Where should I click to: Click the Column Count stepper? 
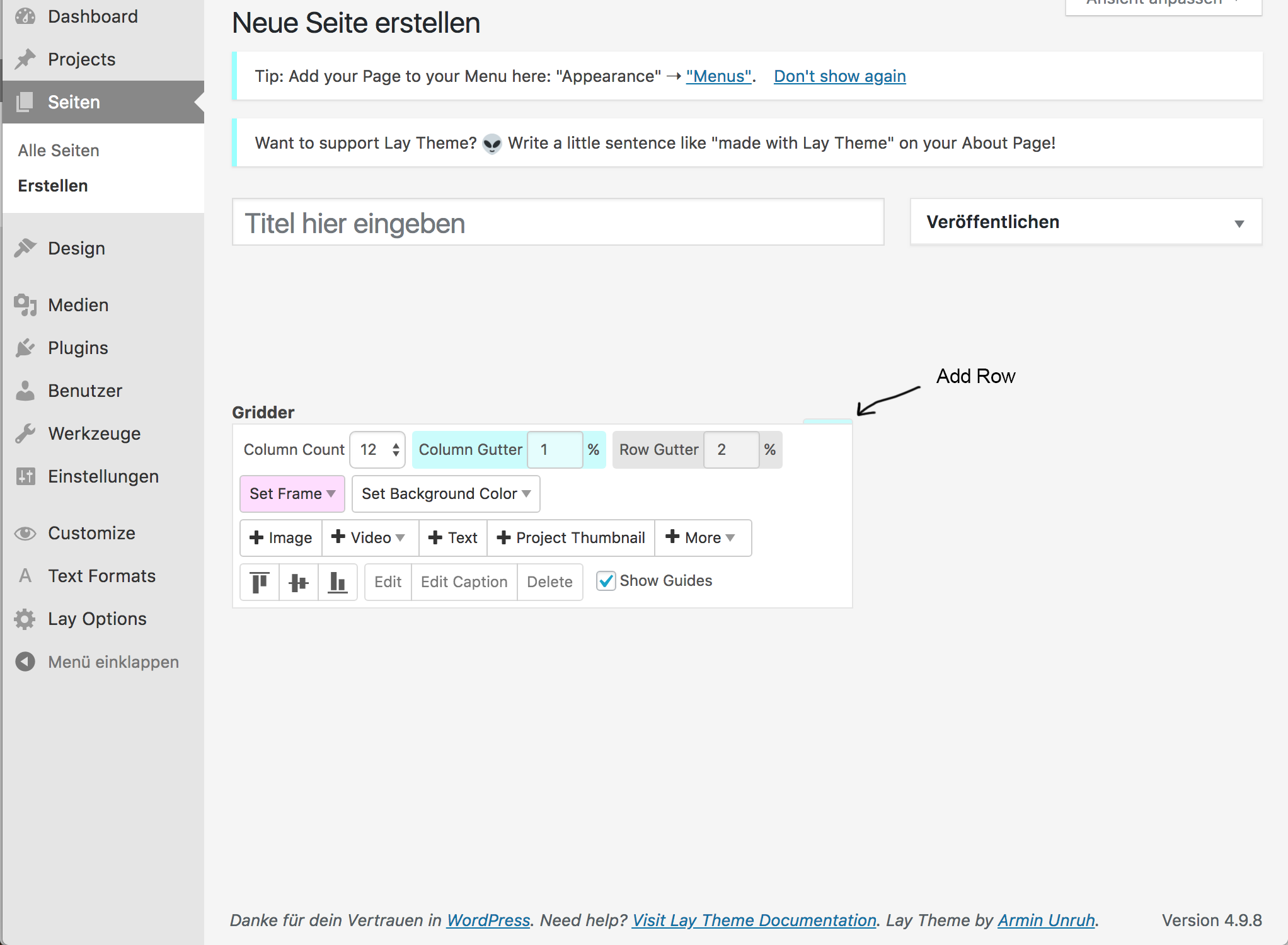tap(396, 450)
